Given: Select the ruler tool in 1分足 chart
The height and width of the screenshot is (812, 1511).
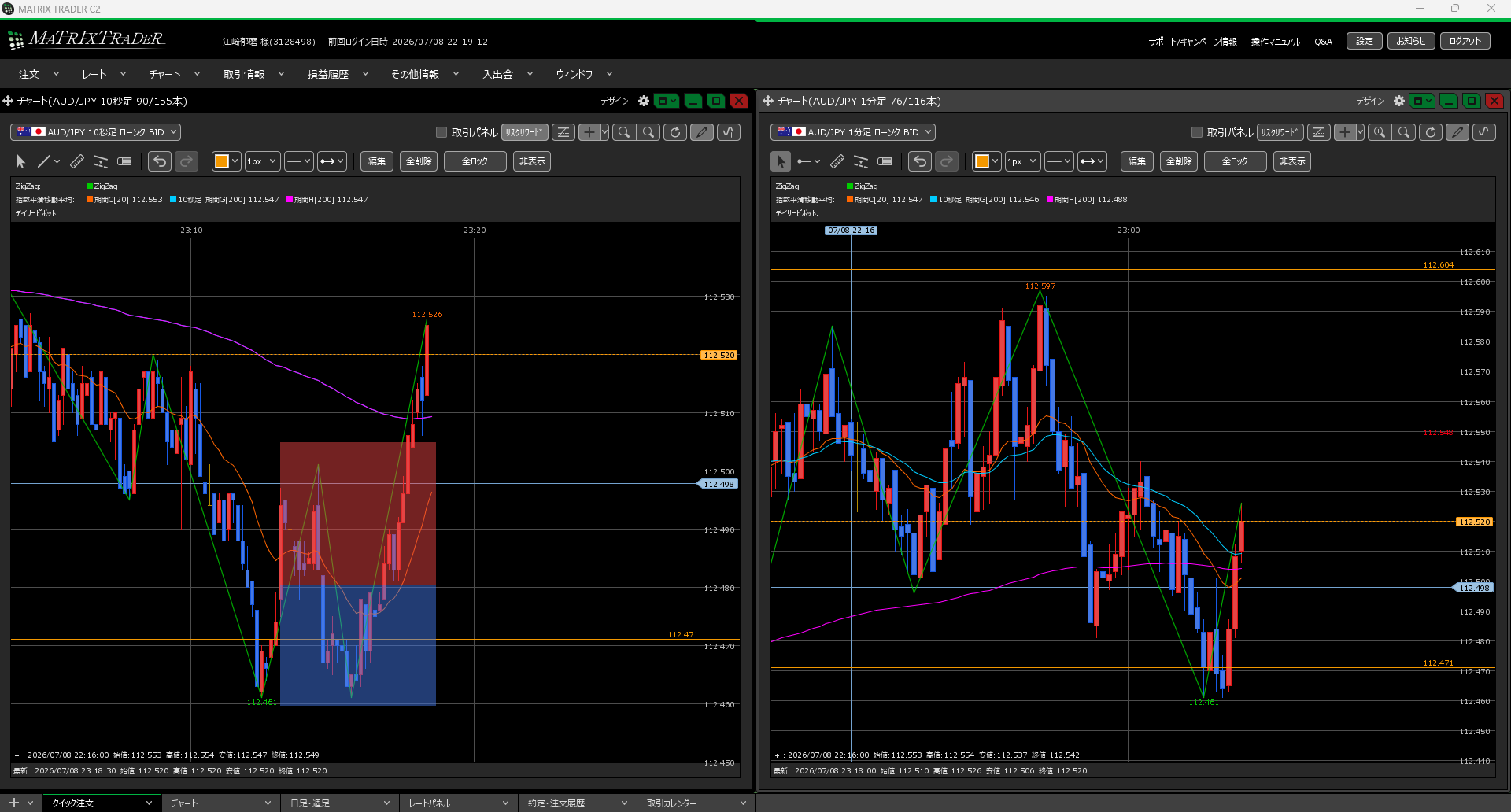Looking at the screenshot, I should pos(837,161).
